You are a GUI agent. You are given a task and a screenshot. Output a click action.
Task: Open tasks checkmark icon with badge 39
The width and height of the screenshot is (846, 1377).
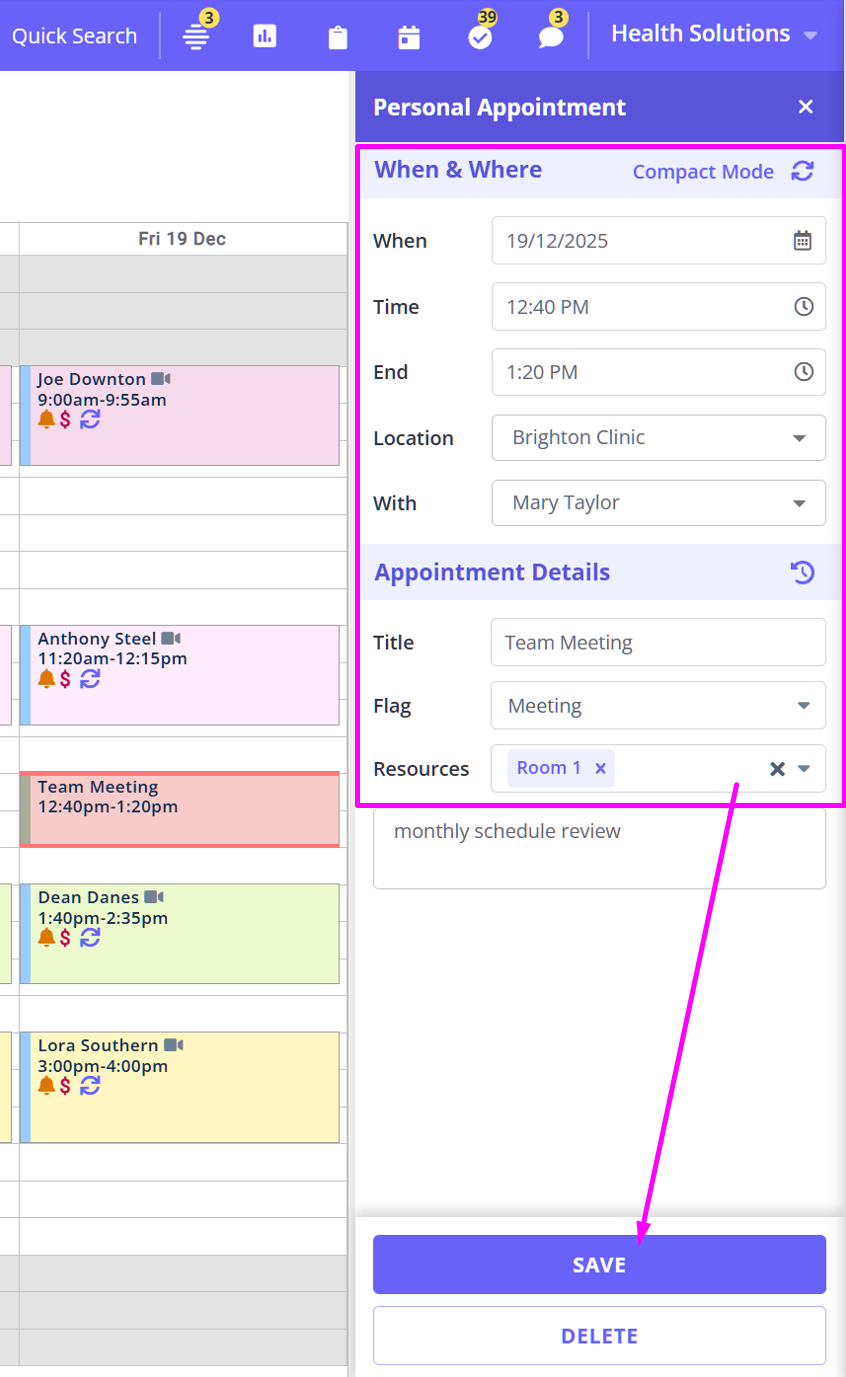(x=481, y=37)
